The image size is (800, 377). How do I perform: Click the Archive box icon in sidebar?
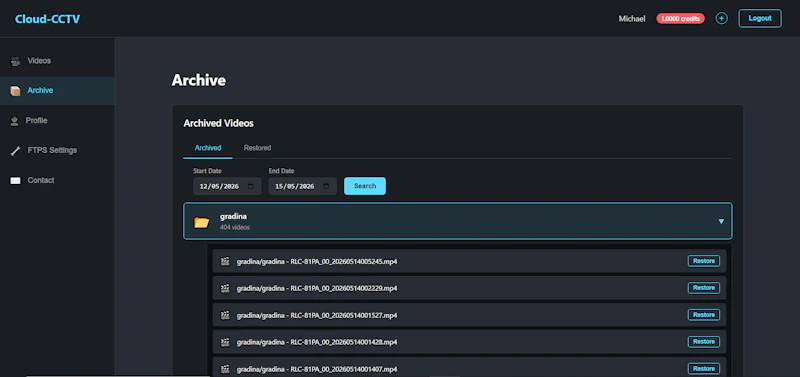coord(15,91)
